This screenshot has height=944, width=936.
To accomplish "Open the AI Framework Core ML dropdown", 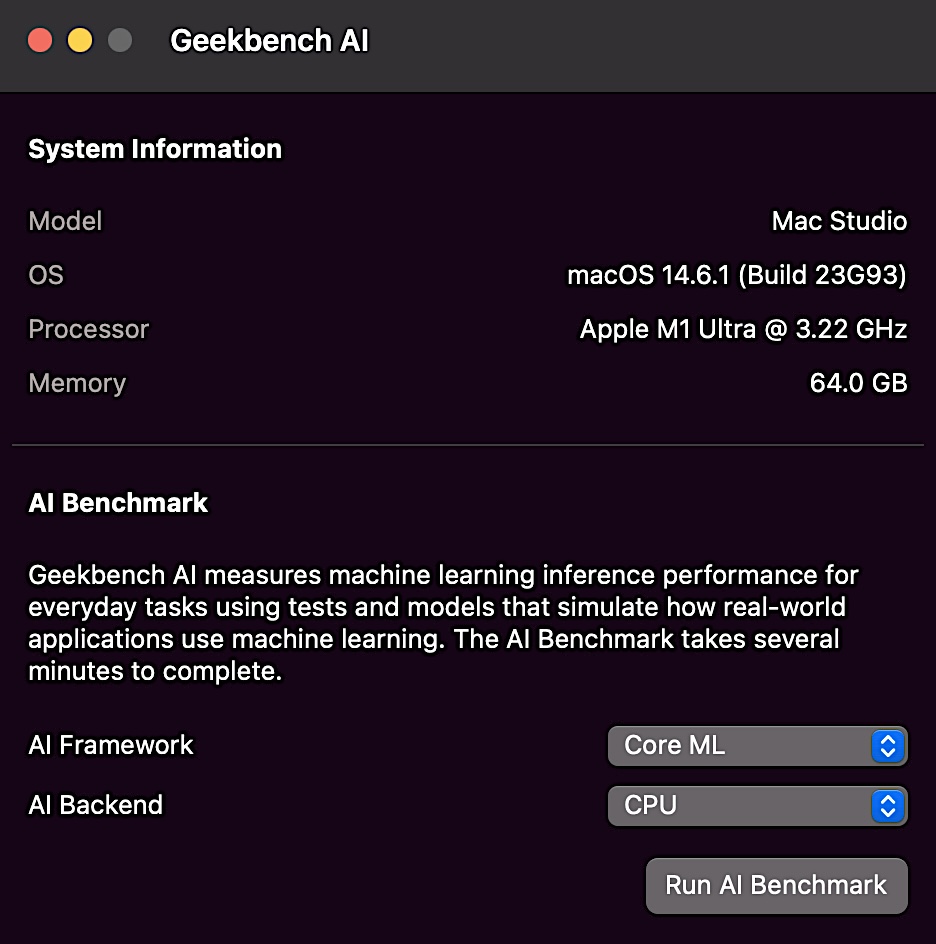I will click(757, 746).
